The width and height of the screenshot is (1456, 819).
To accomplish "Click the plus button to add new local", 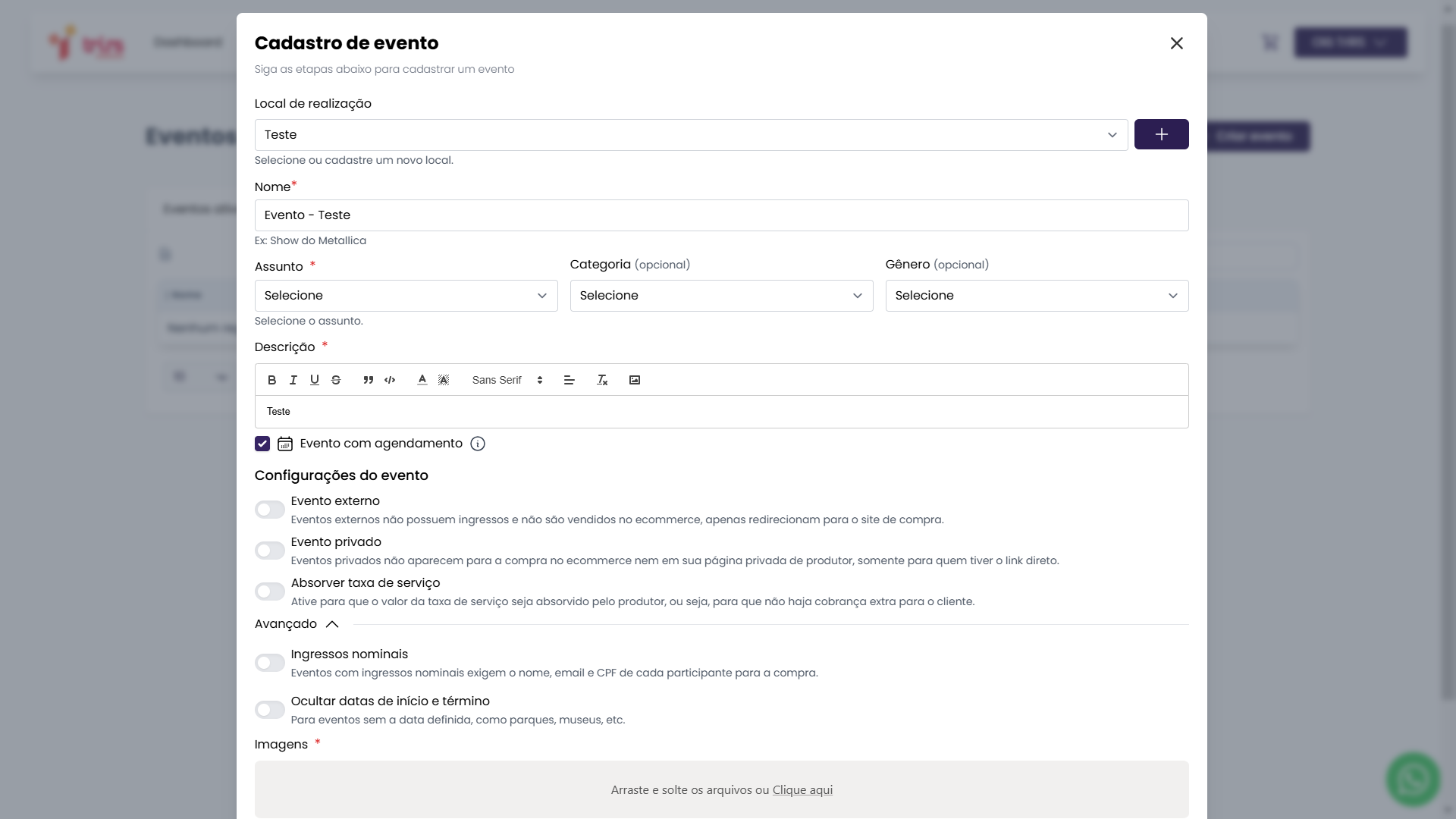I will click(x=1161, y=134).
